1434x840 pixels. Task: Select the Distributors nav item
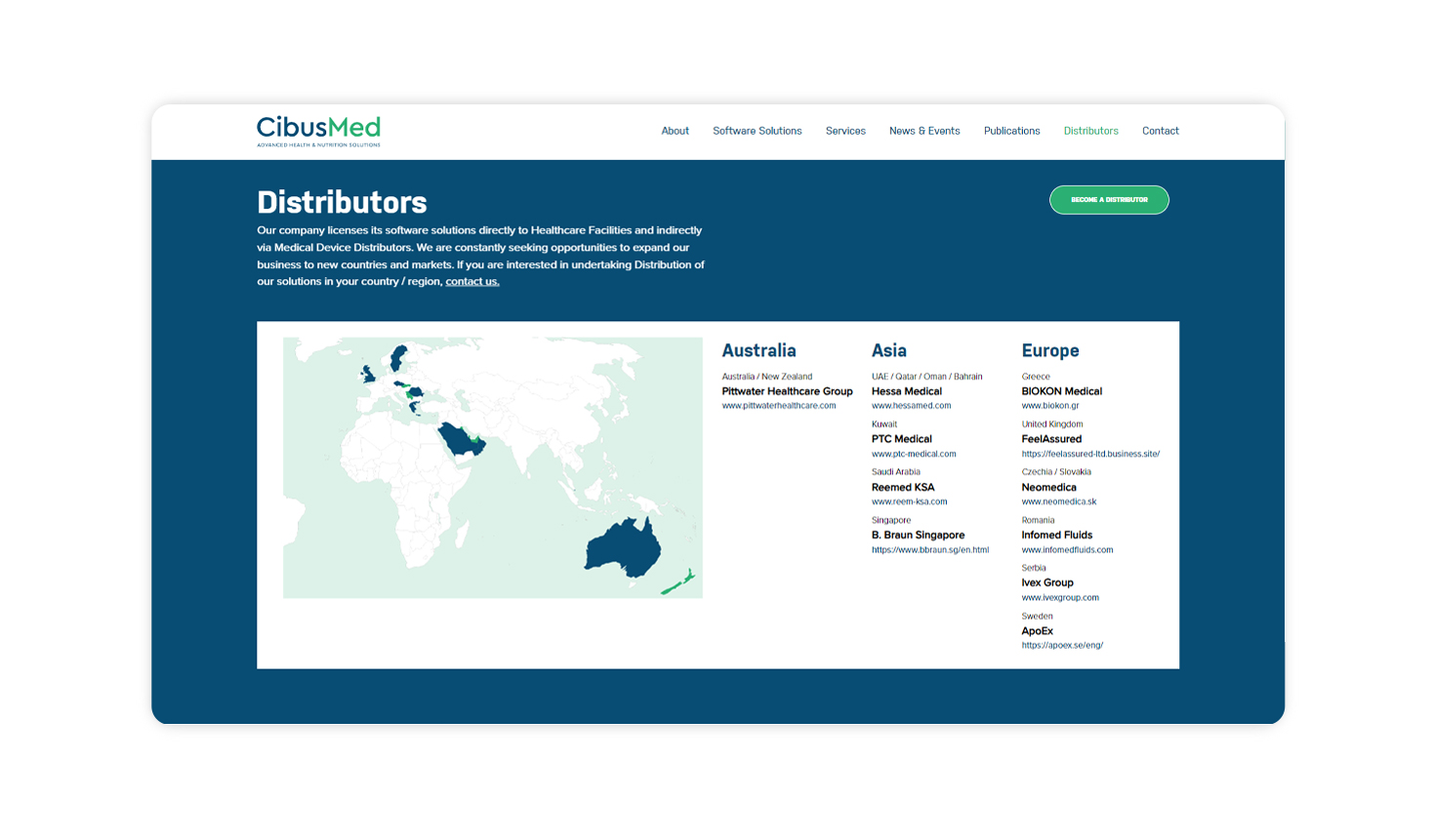pos(1090,131)
